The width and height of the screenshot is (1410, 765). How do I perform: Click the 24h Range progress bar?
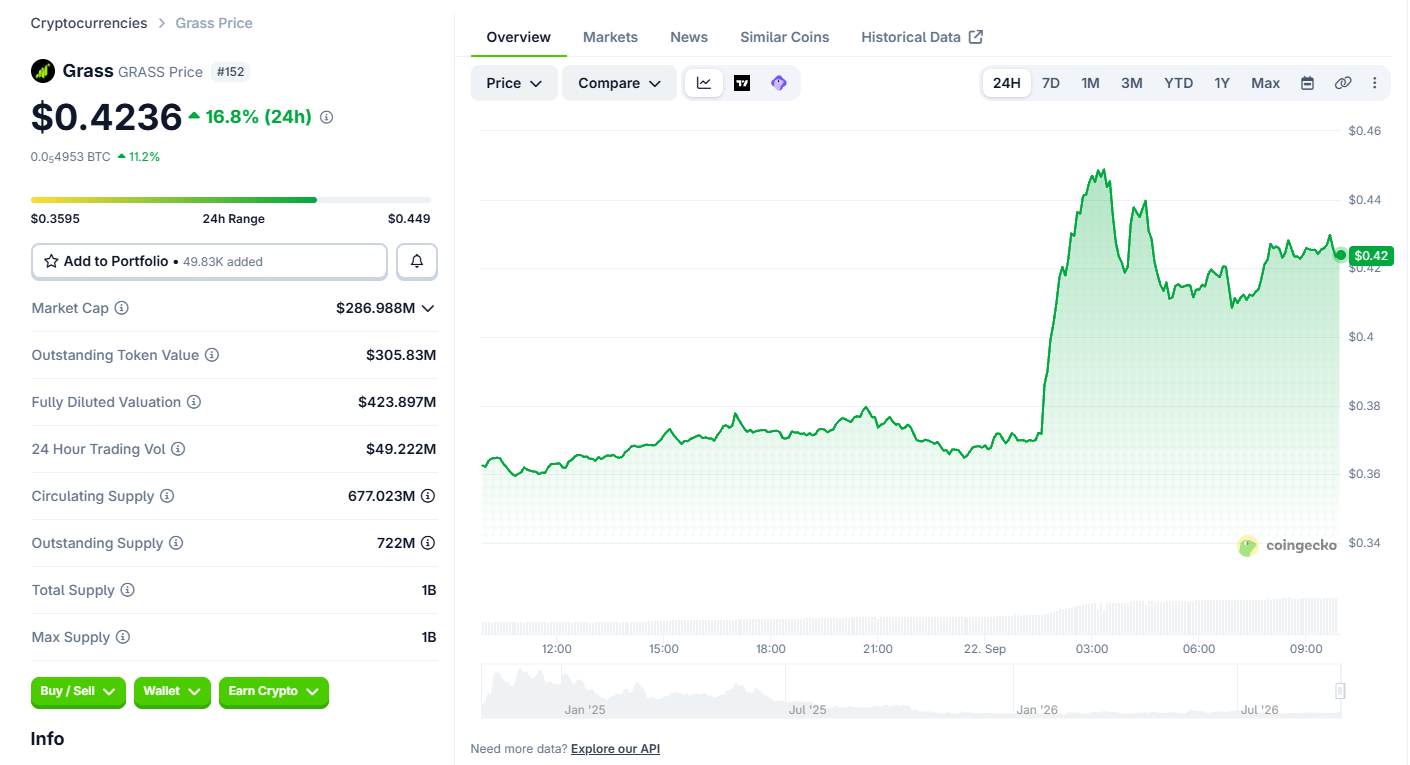(x=231, y=200)
